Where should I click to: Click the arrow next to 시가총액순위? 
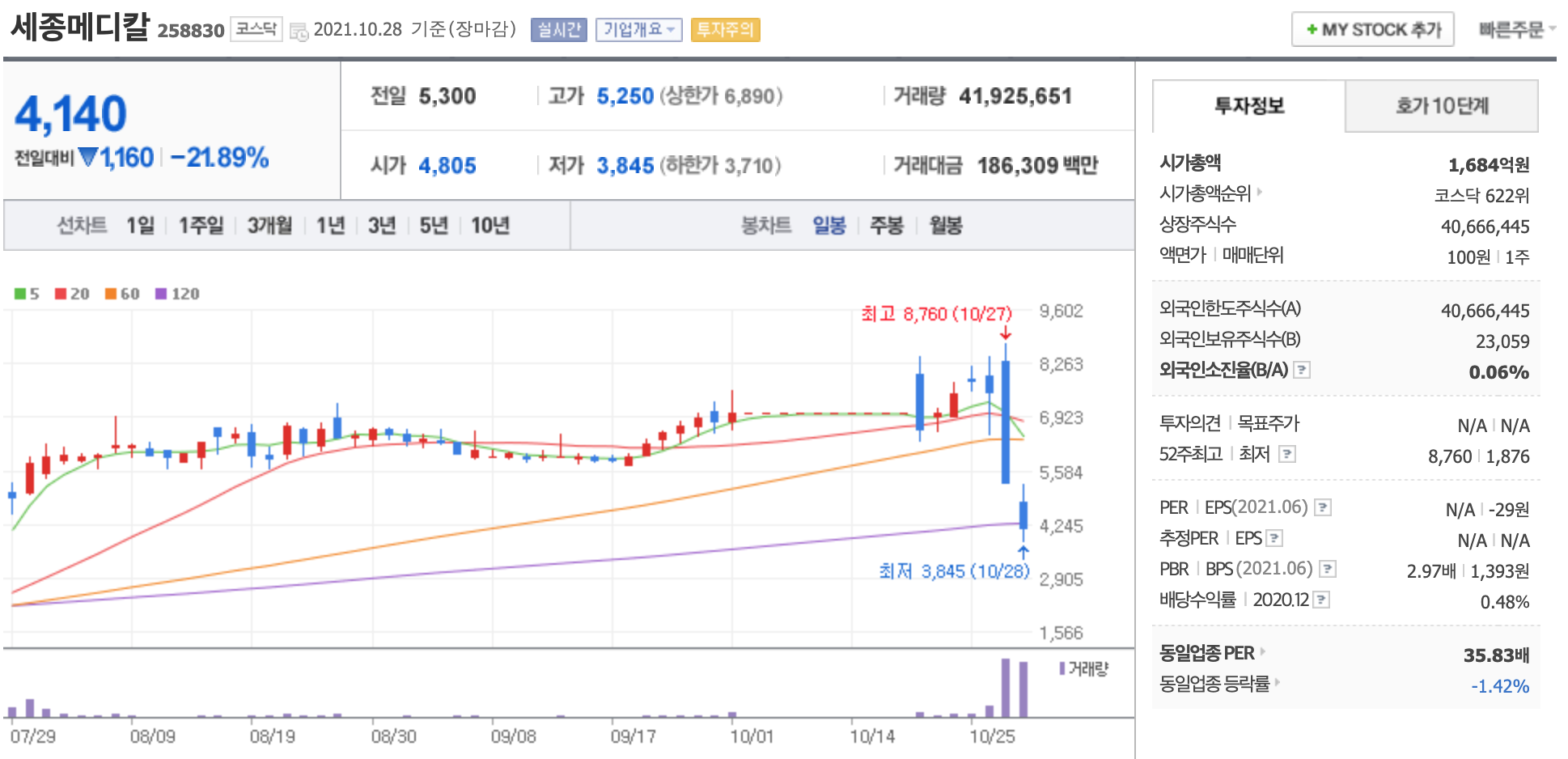pyautogui.click(x=1260, y=193)
